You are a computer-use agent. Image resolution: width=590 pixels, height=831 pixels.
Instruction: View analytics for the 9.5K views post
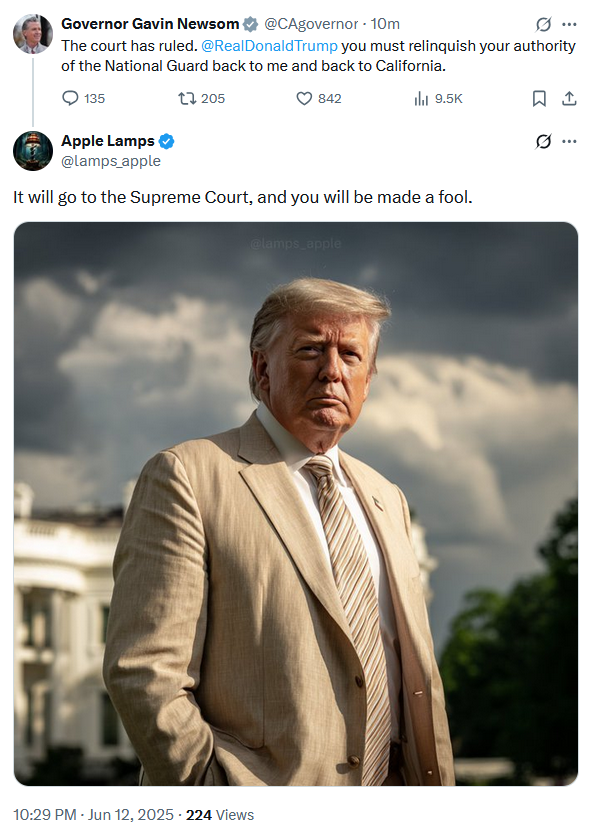coord(438,99)
